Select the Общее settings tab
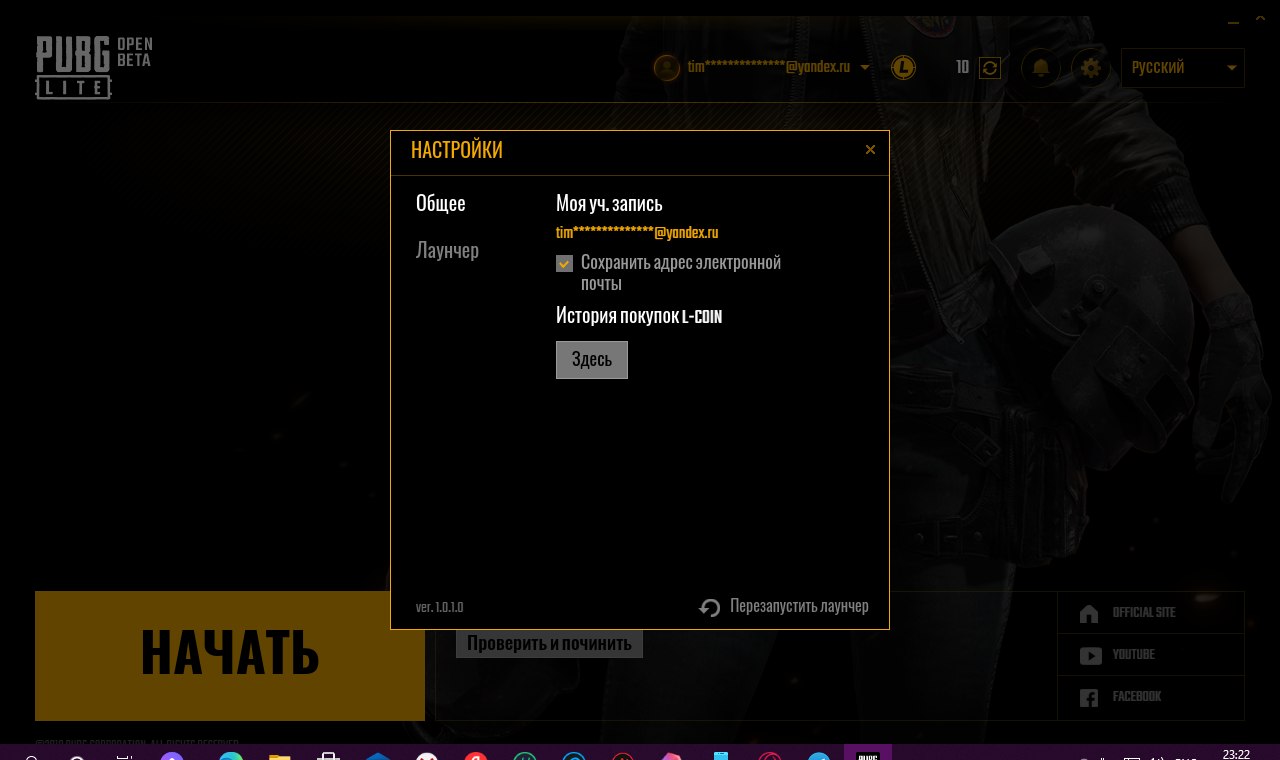 pyautogui.click(x=441, y=203)
